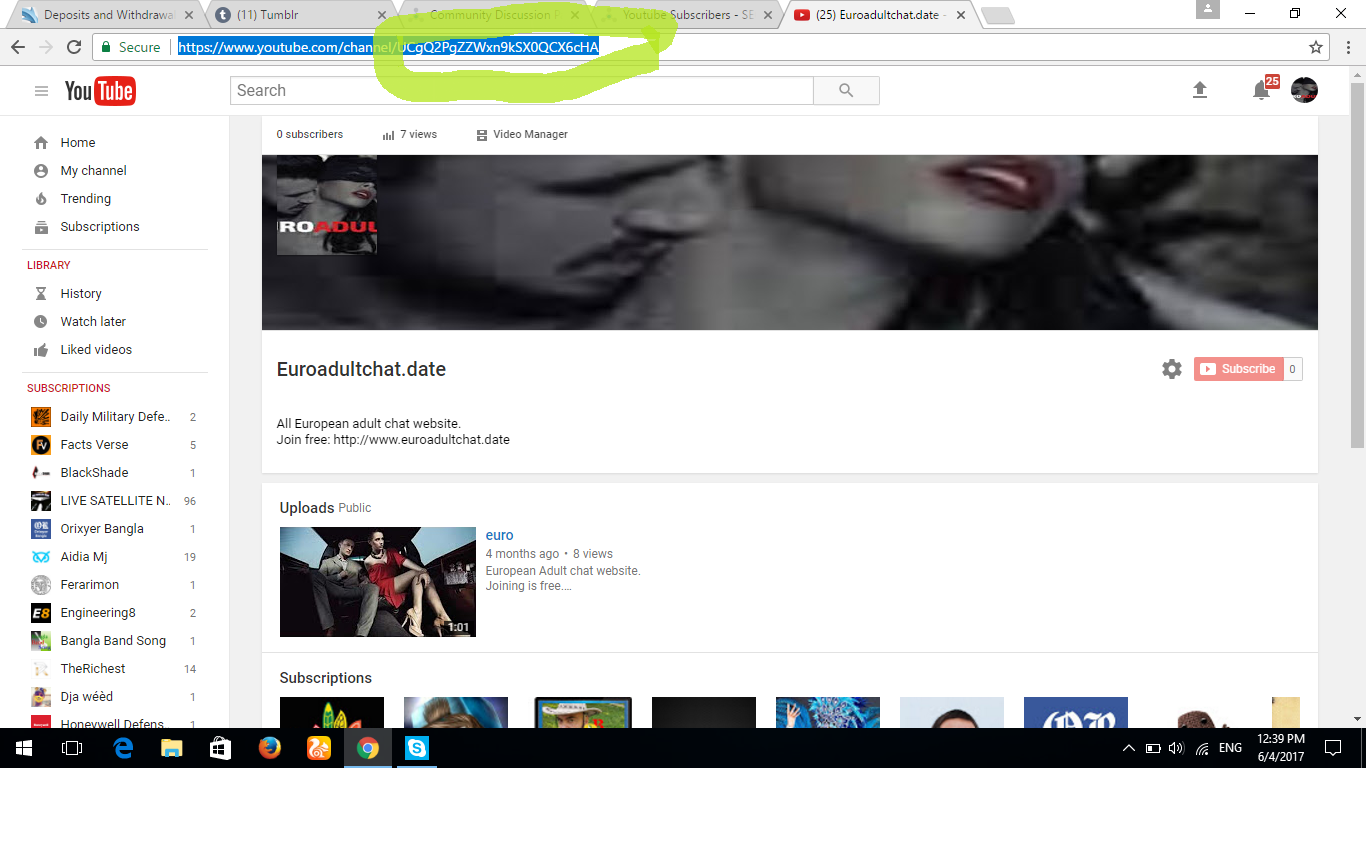The width and height of the screenshot is (1366, 850).
Task: Open Watch later in Library
Action: tap(93, 322)
